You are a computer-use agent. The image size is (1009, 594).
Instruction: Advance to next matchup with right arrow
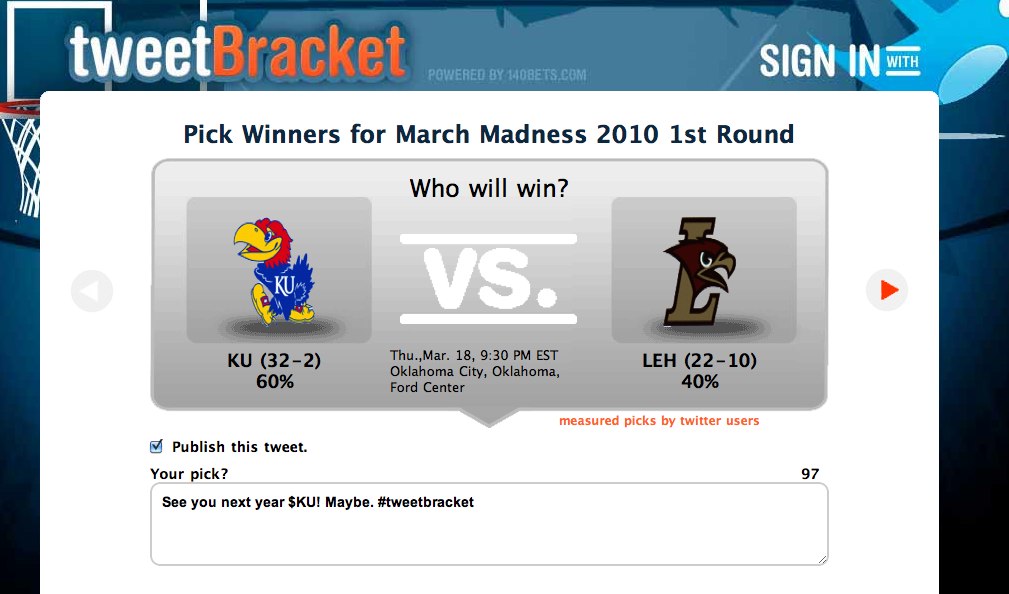(887, 290)
